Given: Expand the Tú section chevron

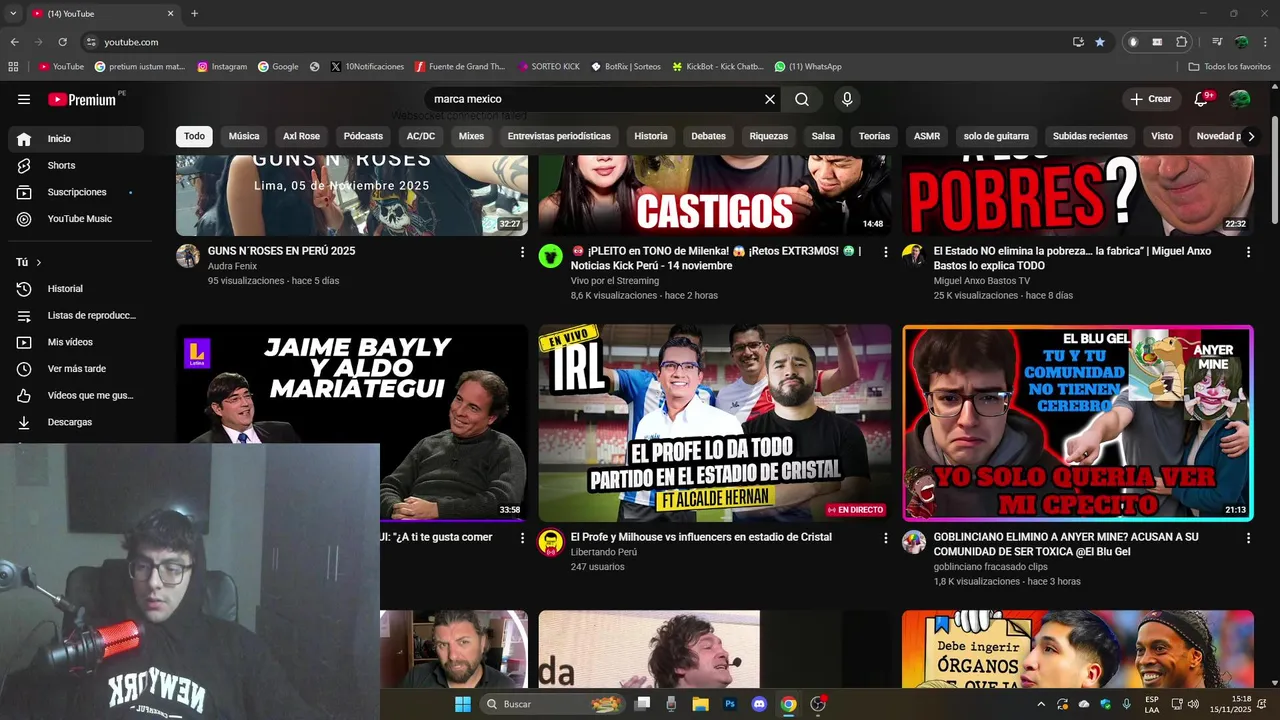Looking at the screenshot, I should [39, 262].
